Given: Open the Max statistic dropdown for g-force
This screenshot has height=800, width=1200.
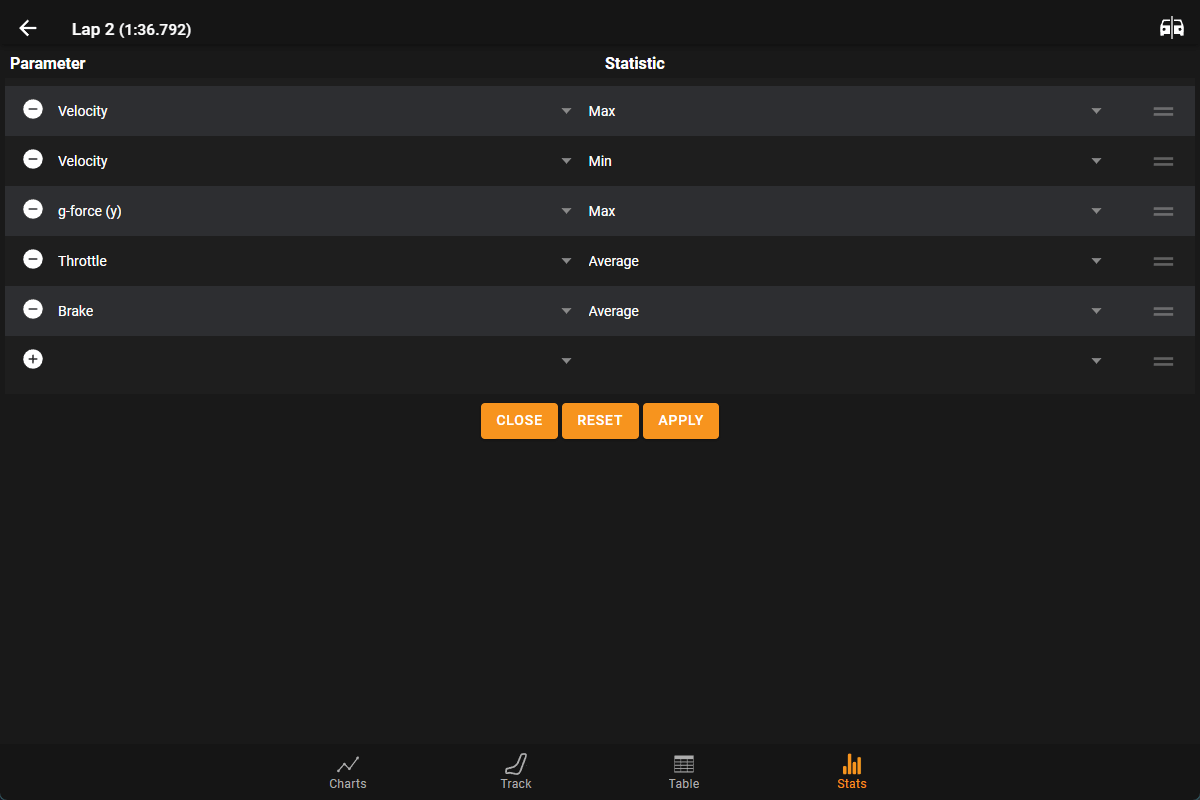Looking at the screenshot, I should [x=1096, y=210].
